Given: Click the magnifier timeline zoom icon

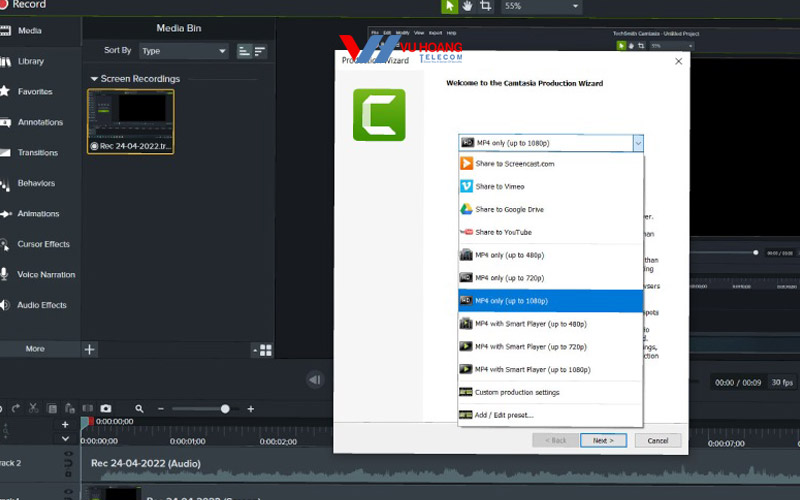Looking at the screenshot, I should click(x=139, y=409).
